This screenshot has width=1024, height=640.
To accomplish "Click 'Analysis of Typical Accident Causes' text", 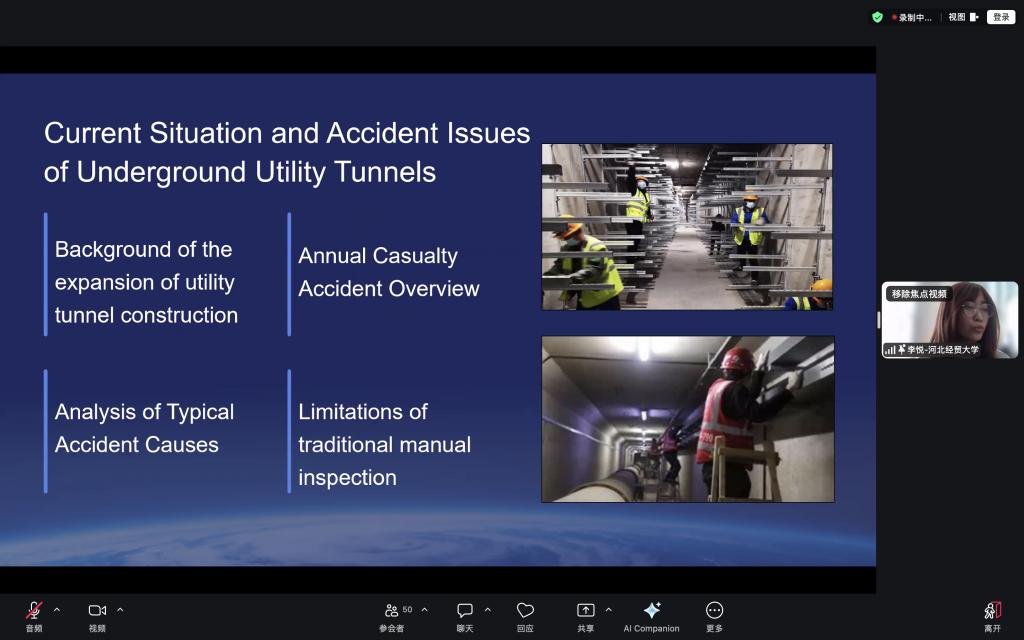I will 144,428.
